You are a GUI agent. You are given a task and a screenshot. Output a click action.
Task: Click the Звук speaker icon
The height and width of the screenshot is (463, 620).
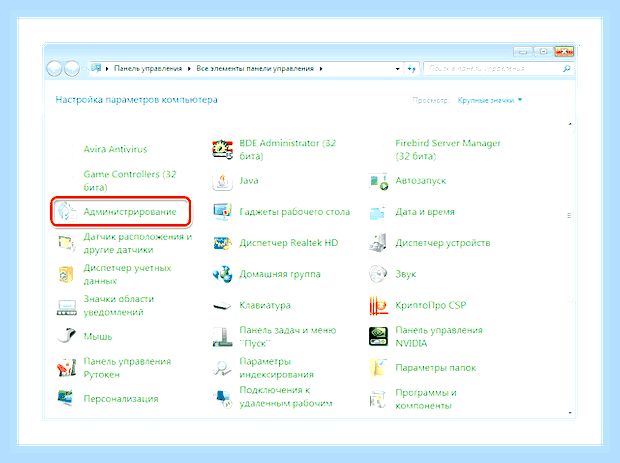point(378,274)
